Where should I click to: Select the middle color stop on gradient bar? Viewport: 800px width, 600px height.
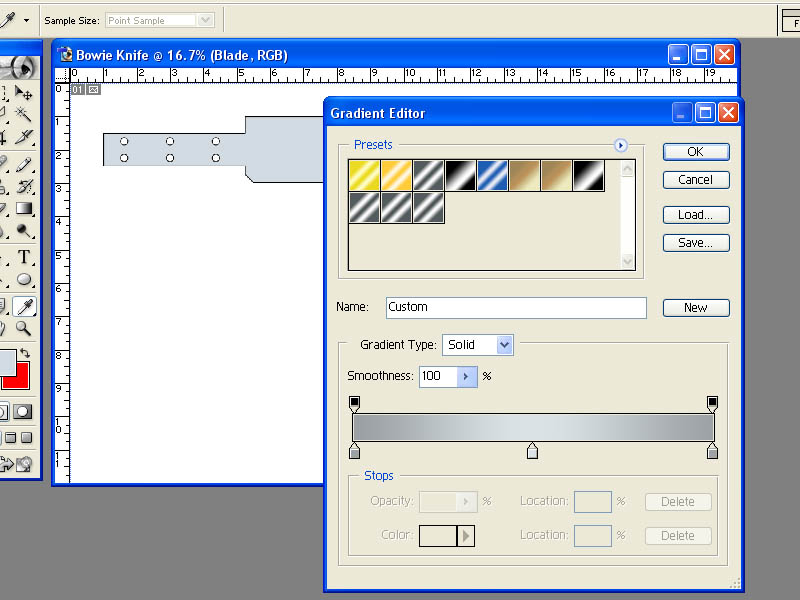[x=532, y=451]
